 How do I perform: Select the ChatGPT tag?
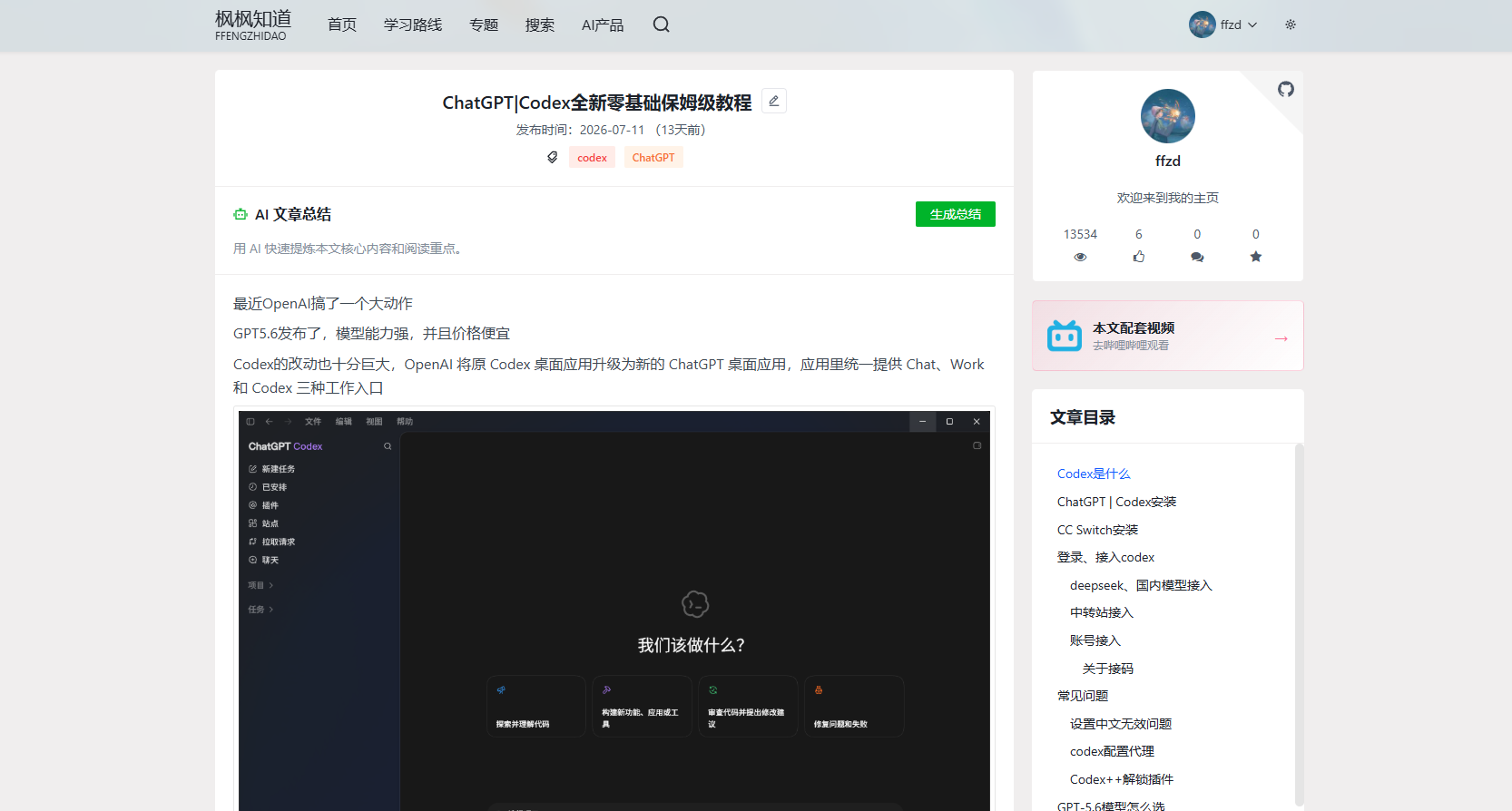653,157
